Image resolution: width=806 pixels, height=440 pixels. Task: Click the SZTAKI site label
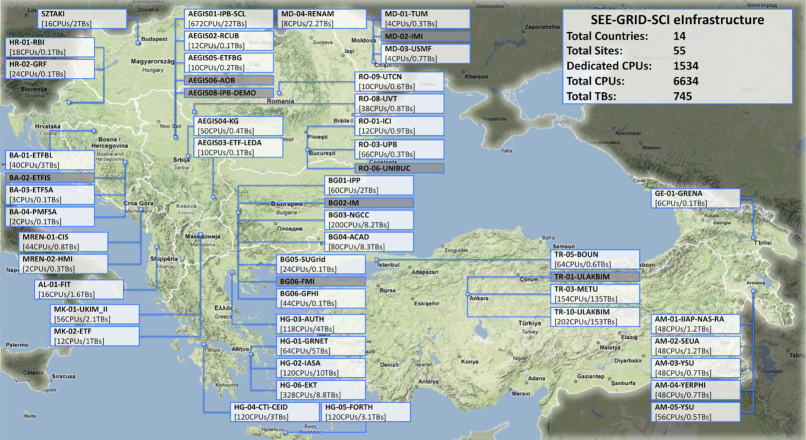tap(83, 19)
